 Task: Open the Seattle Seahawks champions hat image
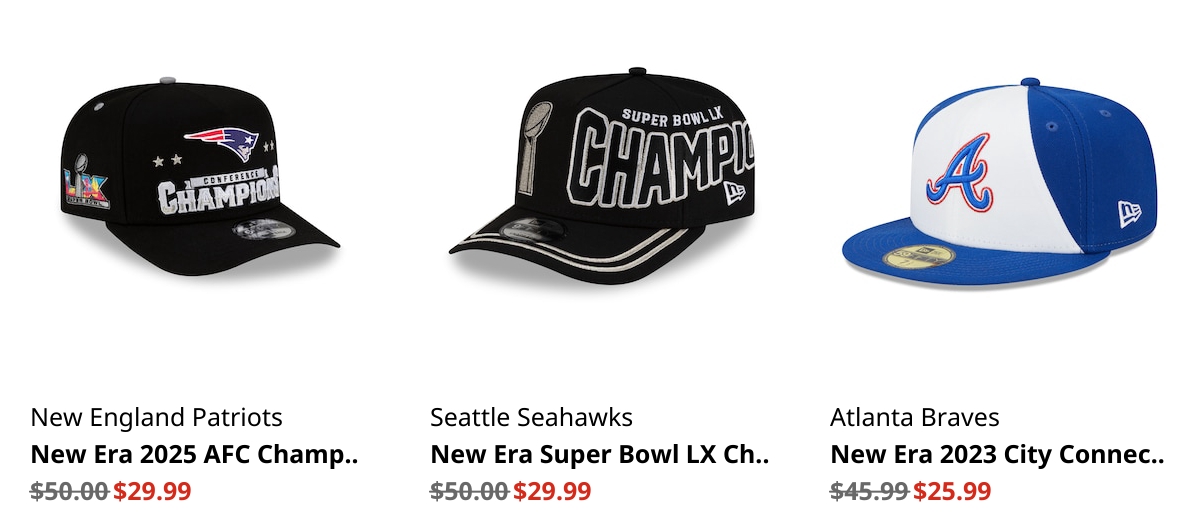point(600,180)
